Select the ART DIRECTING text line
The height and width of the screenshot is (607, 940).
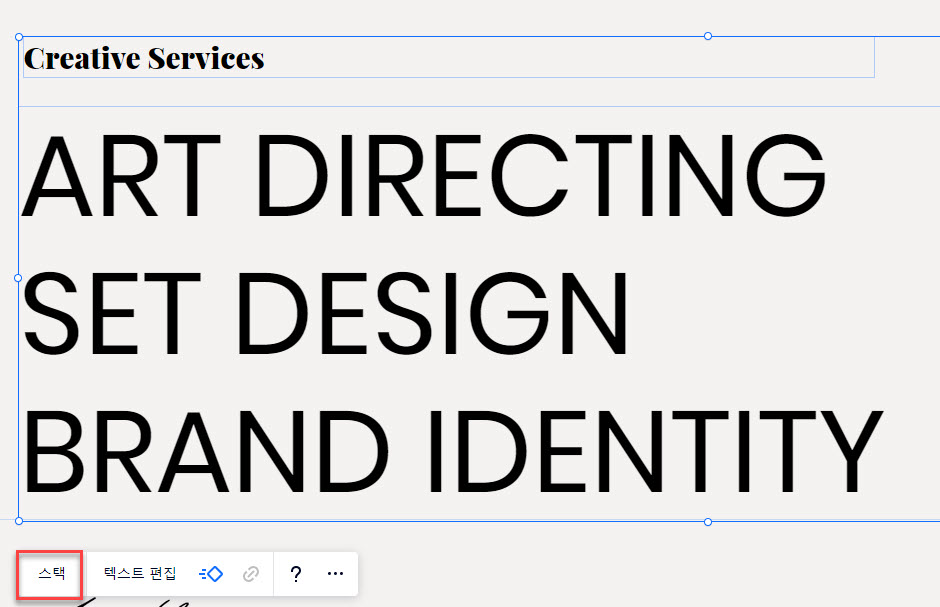424,176
